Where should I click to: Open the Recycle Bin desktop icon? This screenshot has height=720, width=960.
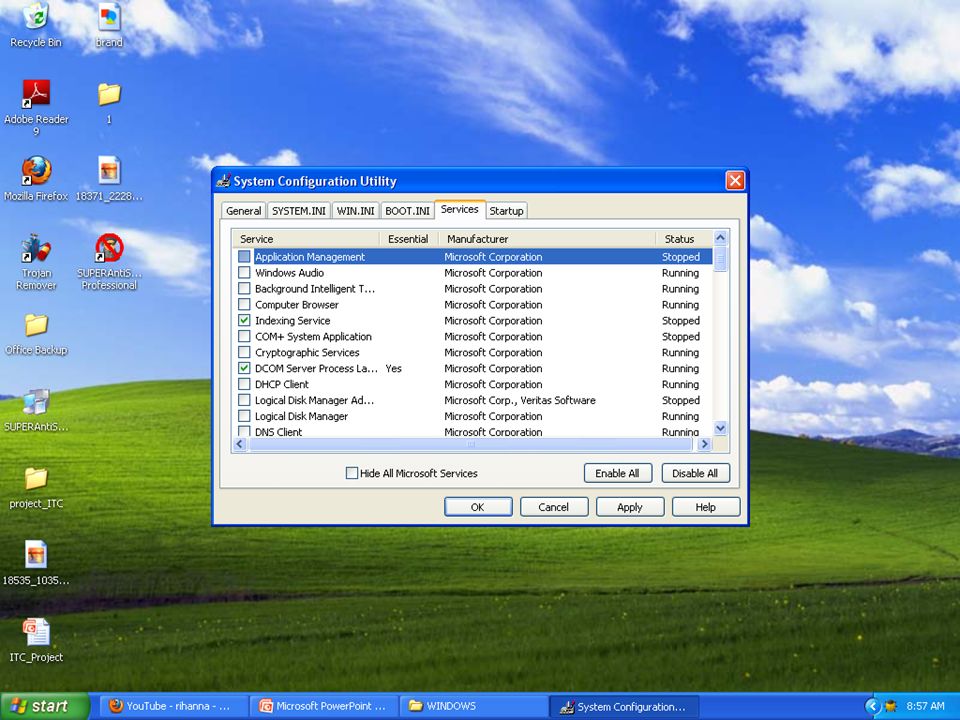pyautogui.click(x=36, y=24)
